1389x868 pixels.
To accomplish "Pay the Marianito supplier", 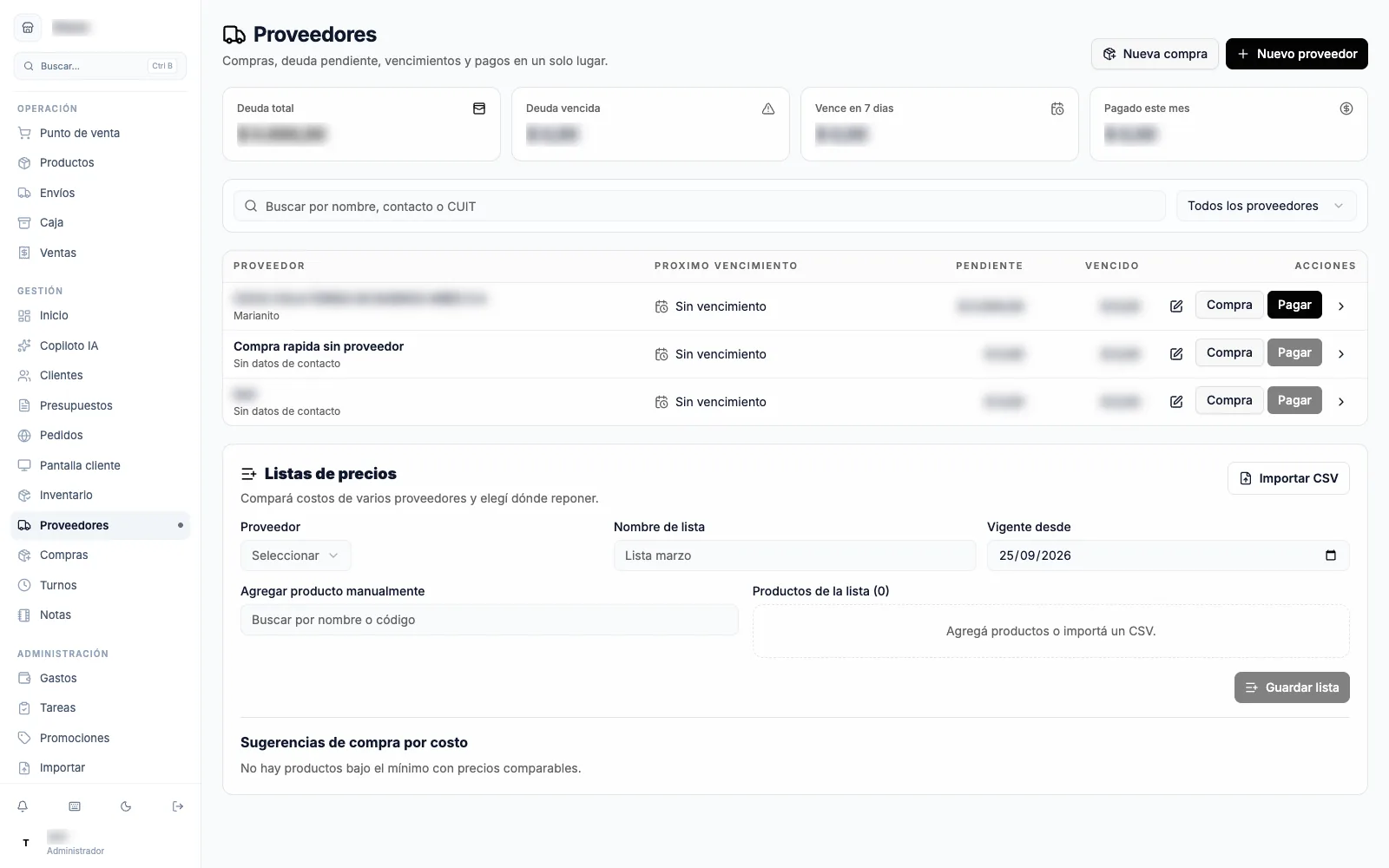I will click(x=1294, y=305).
